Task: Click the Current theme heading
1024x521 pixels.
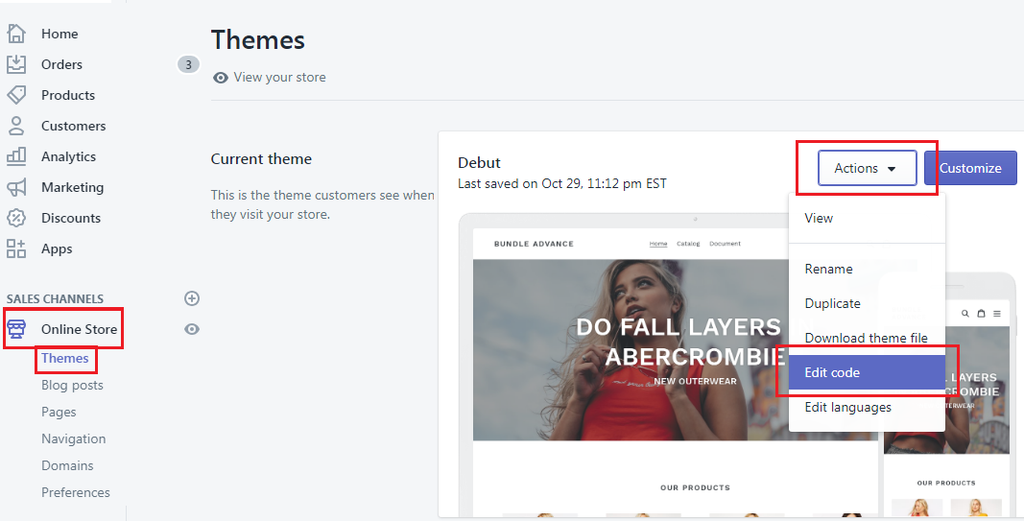Action: pos(261,159)
